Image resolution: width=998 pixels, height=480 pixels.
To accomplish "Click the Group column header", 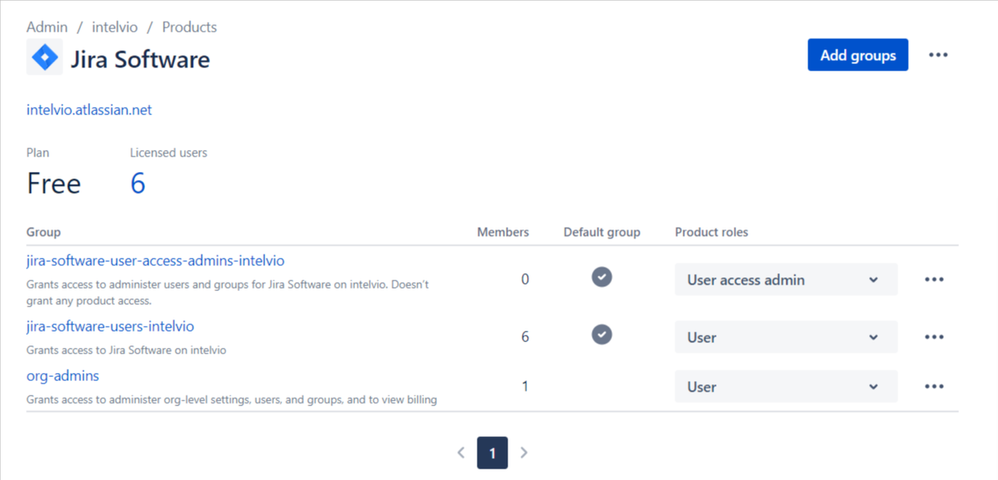I will click(x=43, y=232).
